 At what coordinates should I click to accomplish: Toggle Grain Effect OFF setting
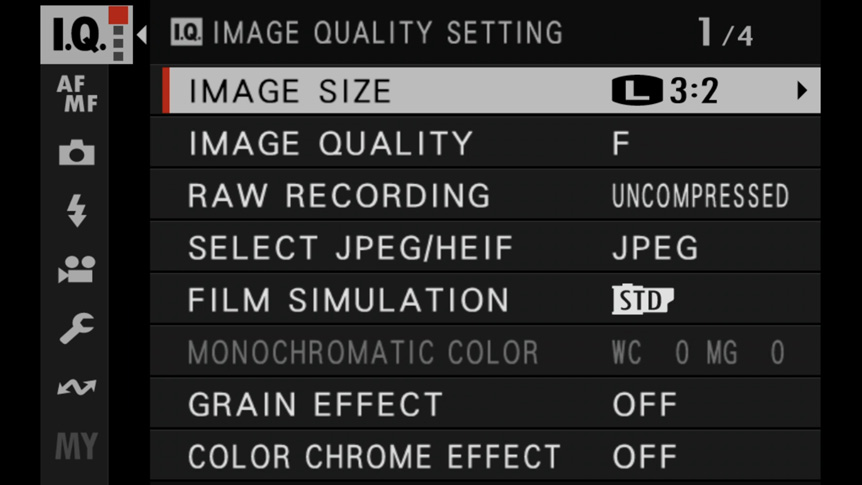[645, 405]
